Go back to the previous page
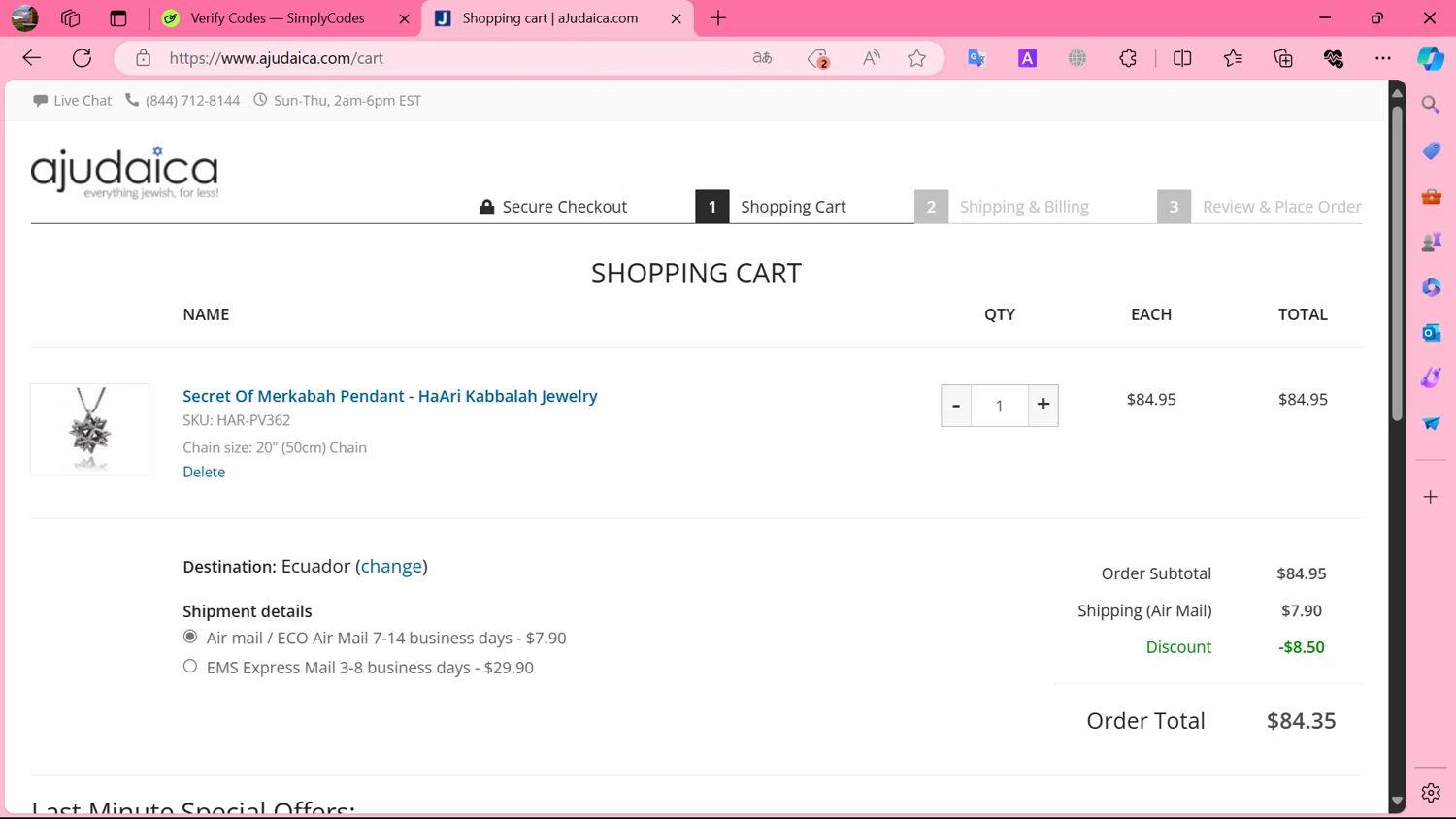The height and width of the screenshot is (819, 1456). click(x=31, y=58)
